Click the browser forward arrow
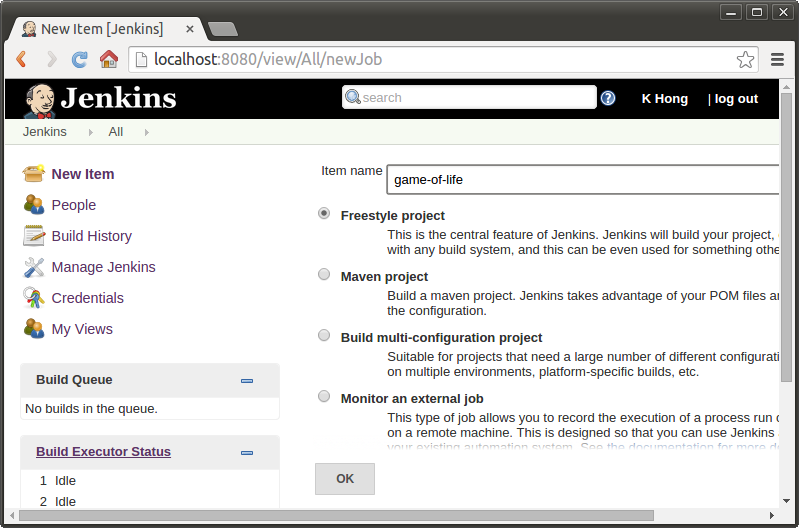799x528 pixels. tap(51, 59)
